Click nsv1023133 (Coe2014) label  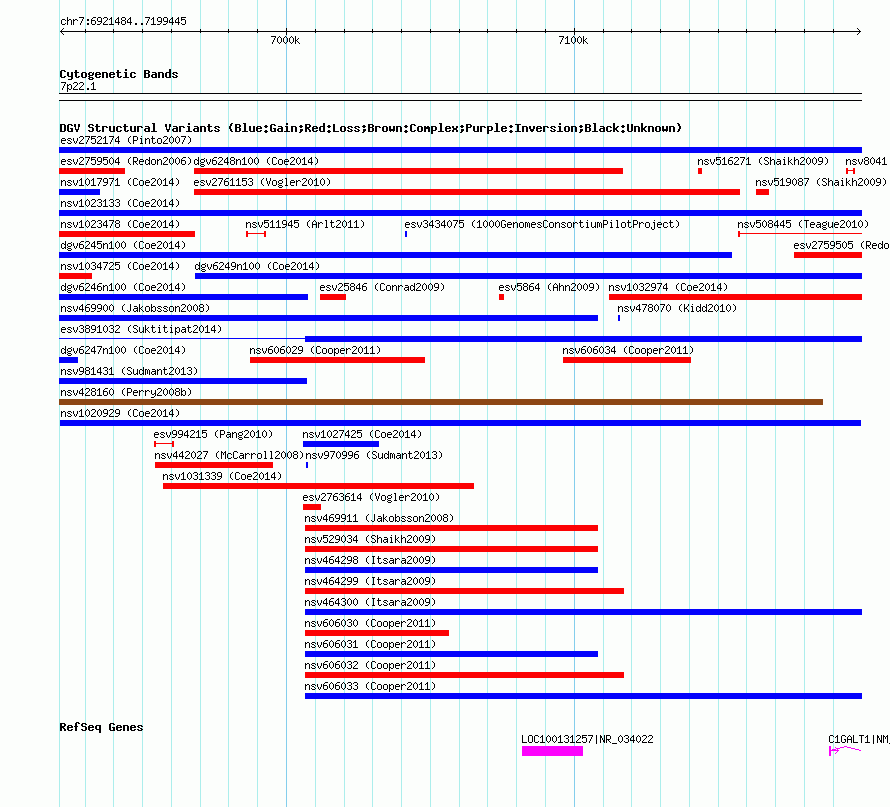click(x=120, y=203)
